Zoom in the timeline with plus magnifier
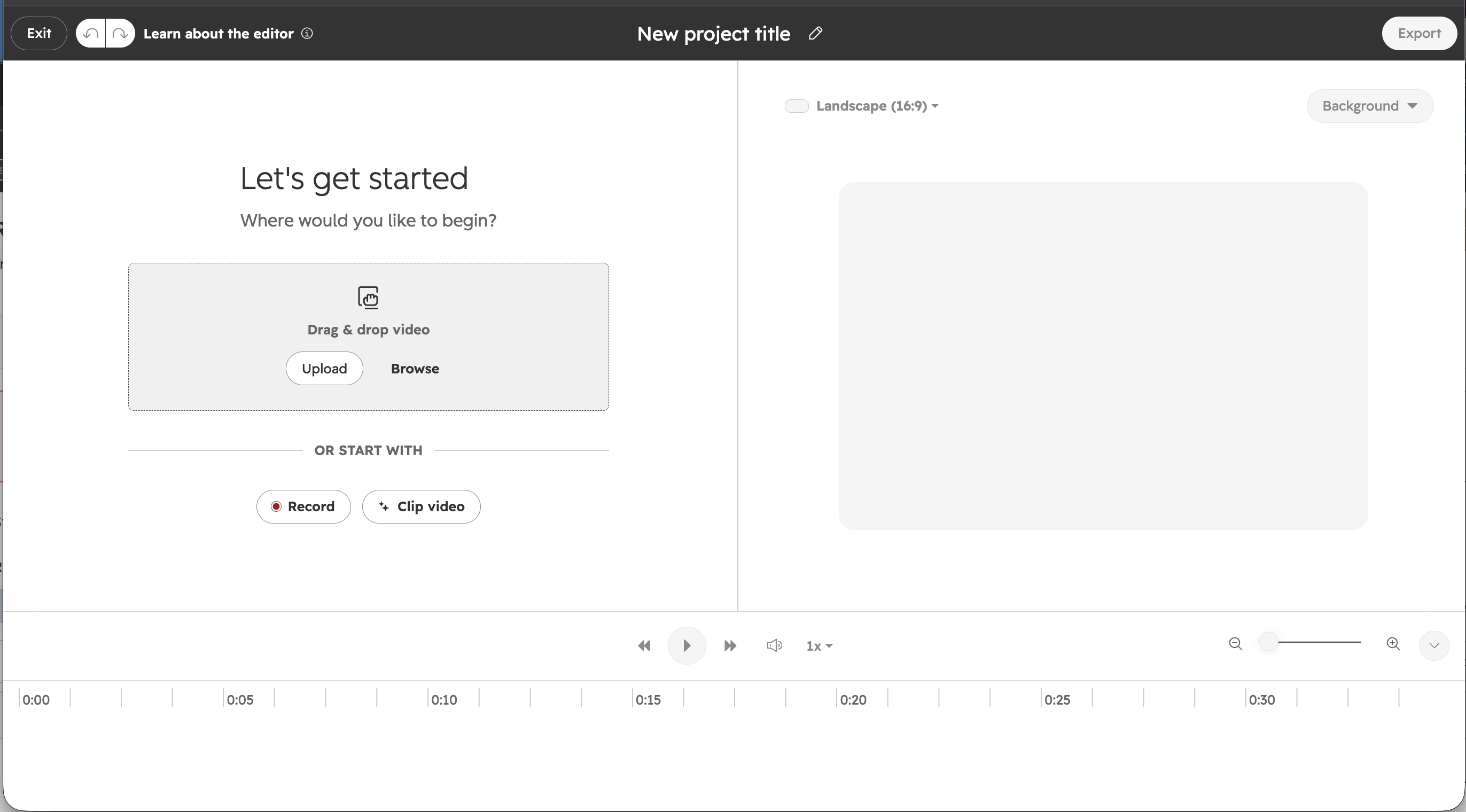The image size is (1466, 812). point(1393,644)
